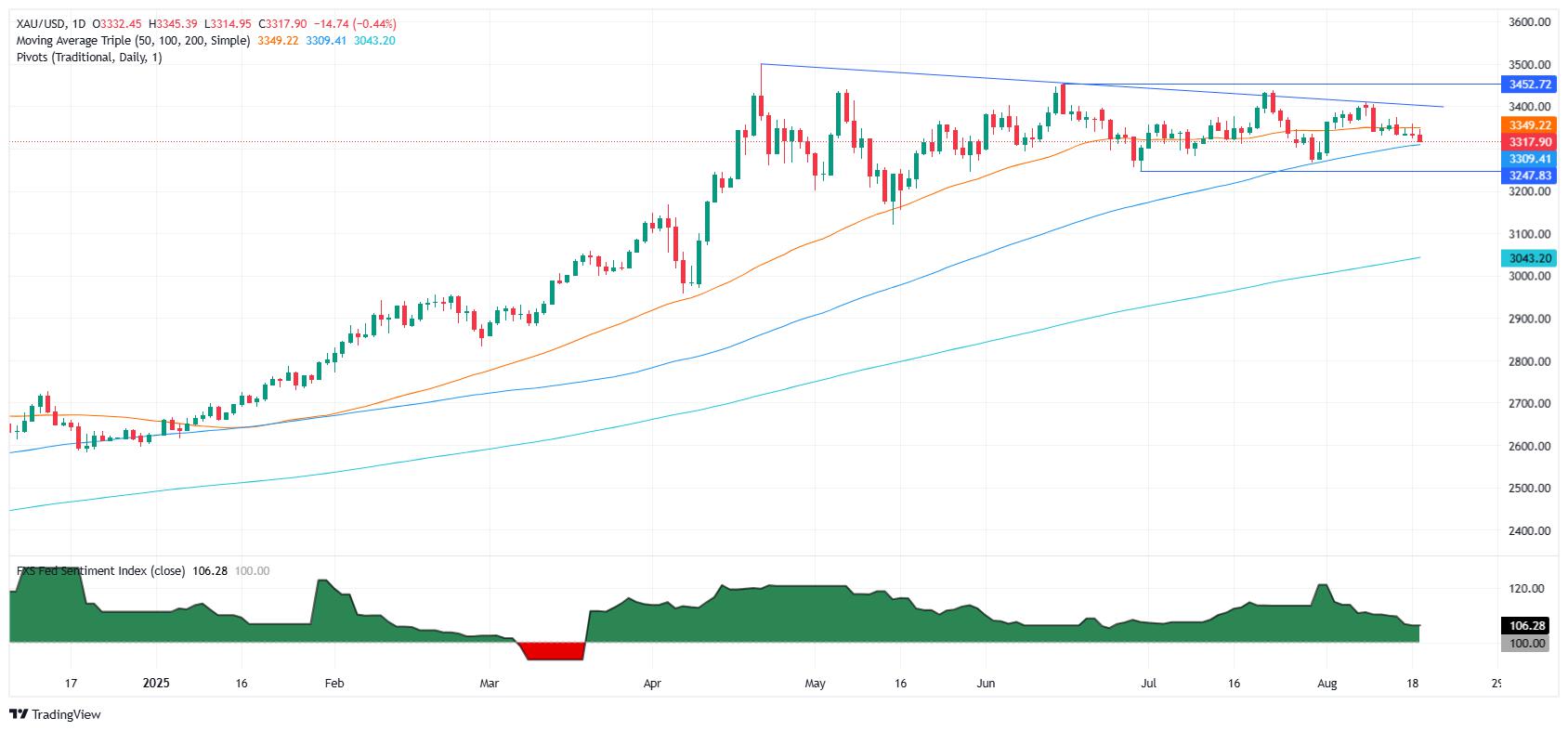Image resolution: width=1568 pixels, height=731 pixels.
Task: Click the TradingView logo
Action: click(55, 714)
